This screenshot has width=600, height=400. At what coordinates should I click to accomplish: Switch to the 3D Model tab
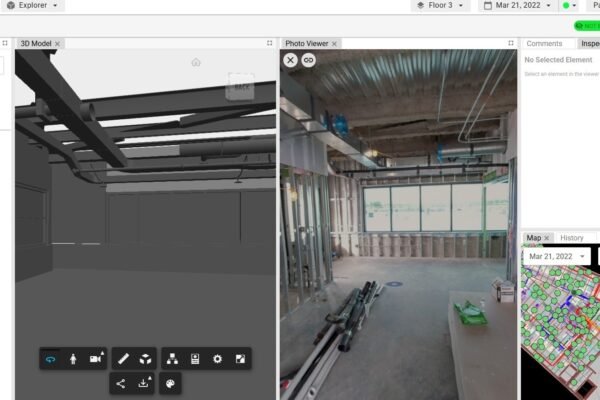click(x=36, y=44)
